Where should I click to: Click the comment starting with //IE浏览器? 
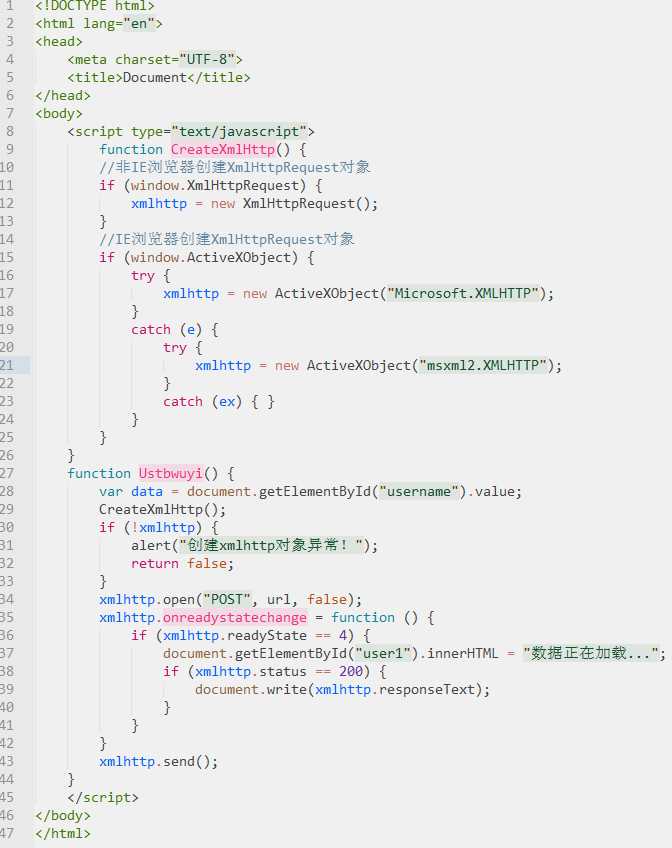coord(227,239)
